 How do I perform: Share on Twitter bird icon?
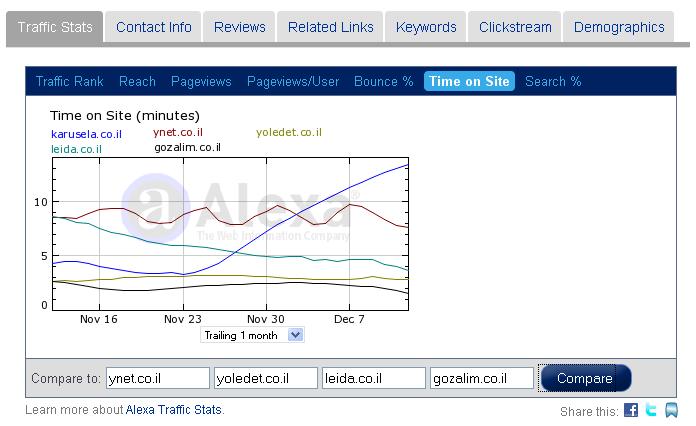tap(651, 410)
